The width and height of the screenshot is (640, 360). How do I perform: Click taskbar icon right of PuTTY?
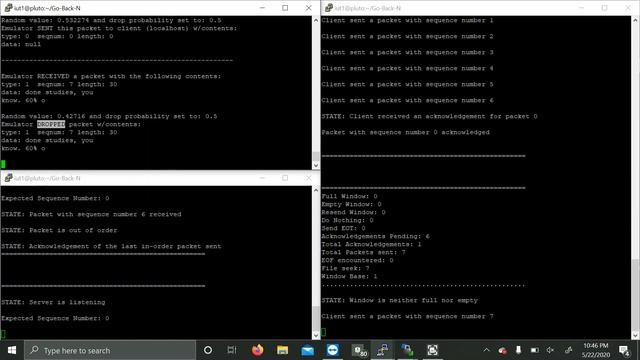coord(407,350)
